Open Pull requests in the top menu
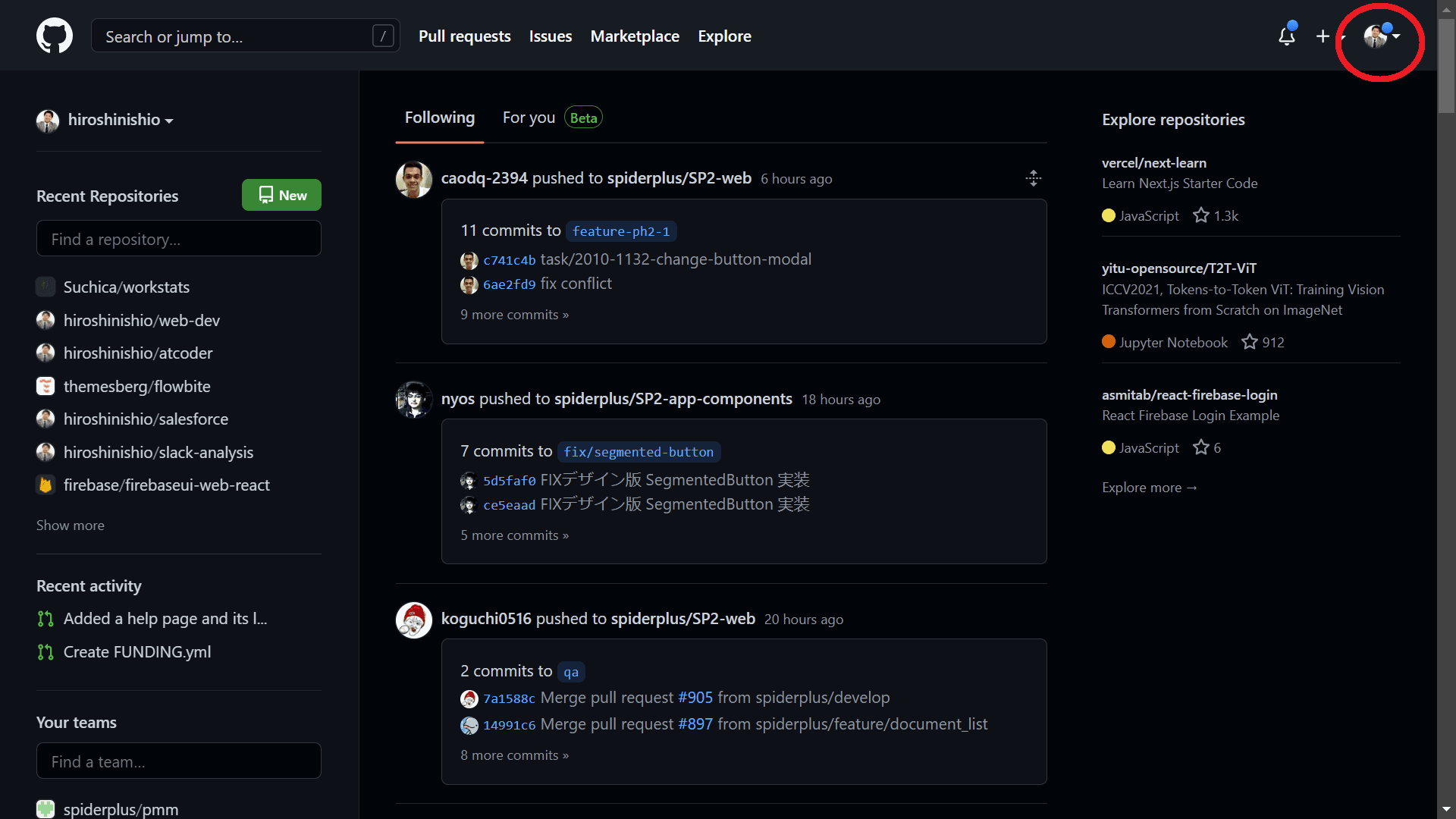 464,36
